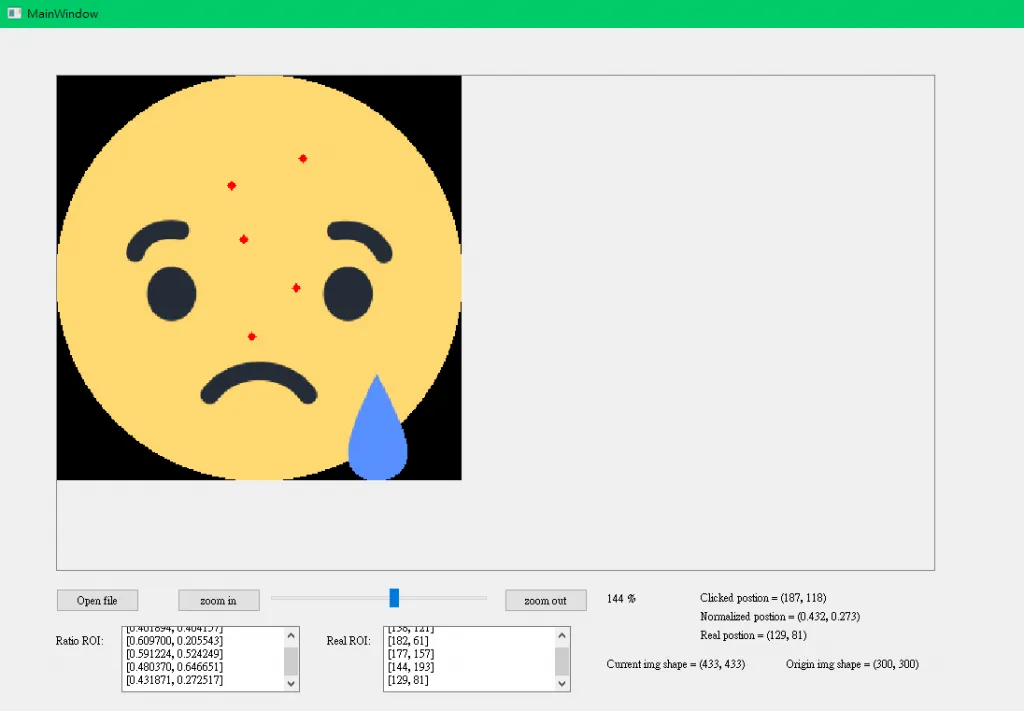Click the emoji's frowning mouth

[259, 380]
